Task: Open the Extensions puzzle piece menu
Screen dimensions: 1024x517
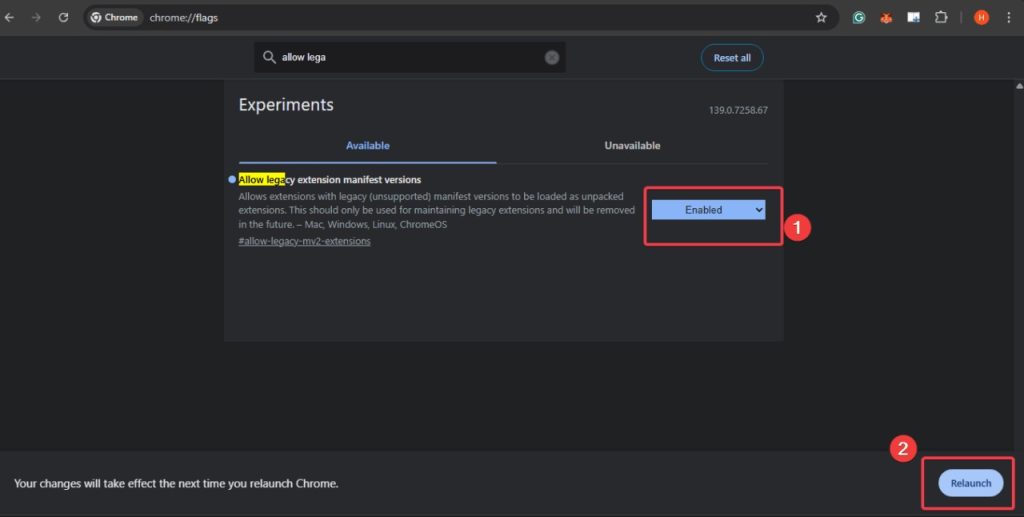Action: click(941, 17)
